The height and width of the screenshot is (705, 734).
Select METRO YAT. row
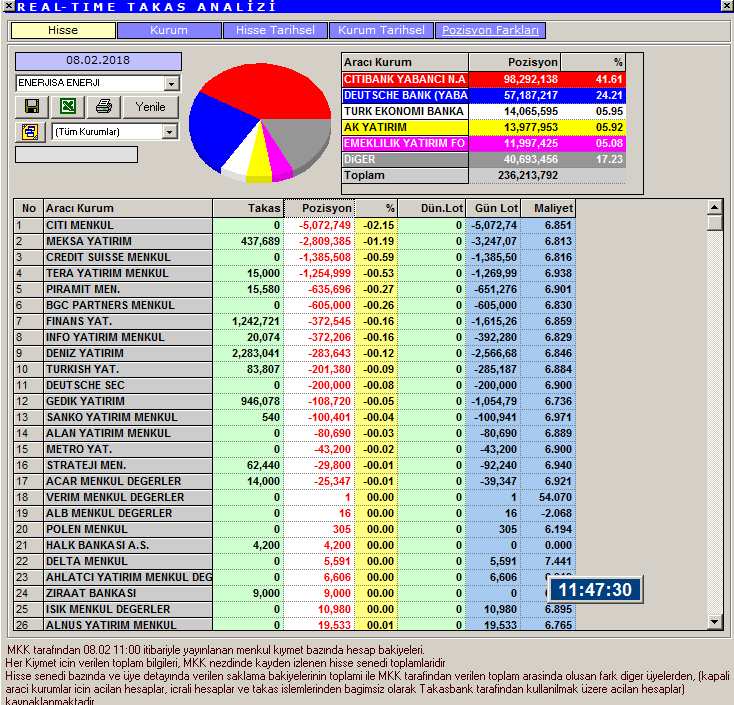tap(295, 449)
